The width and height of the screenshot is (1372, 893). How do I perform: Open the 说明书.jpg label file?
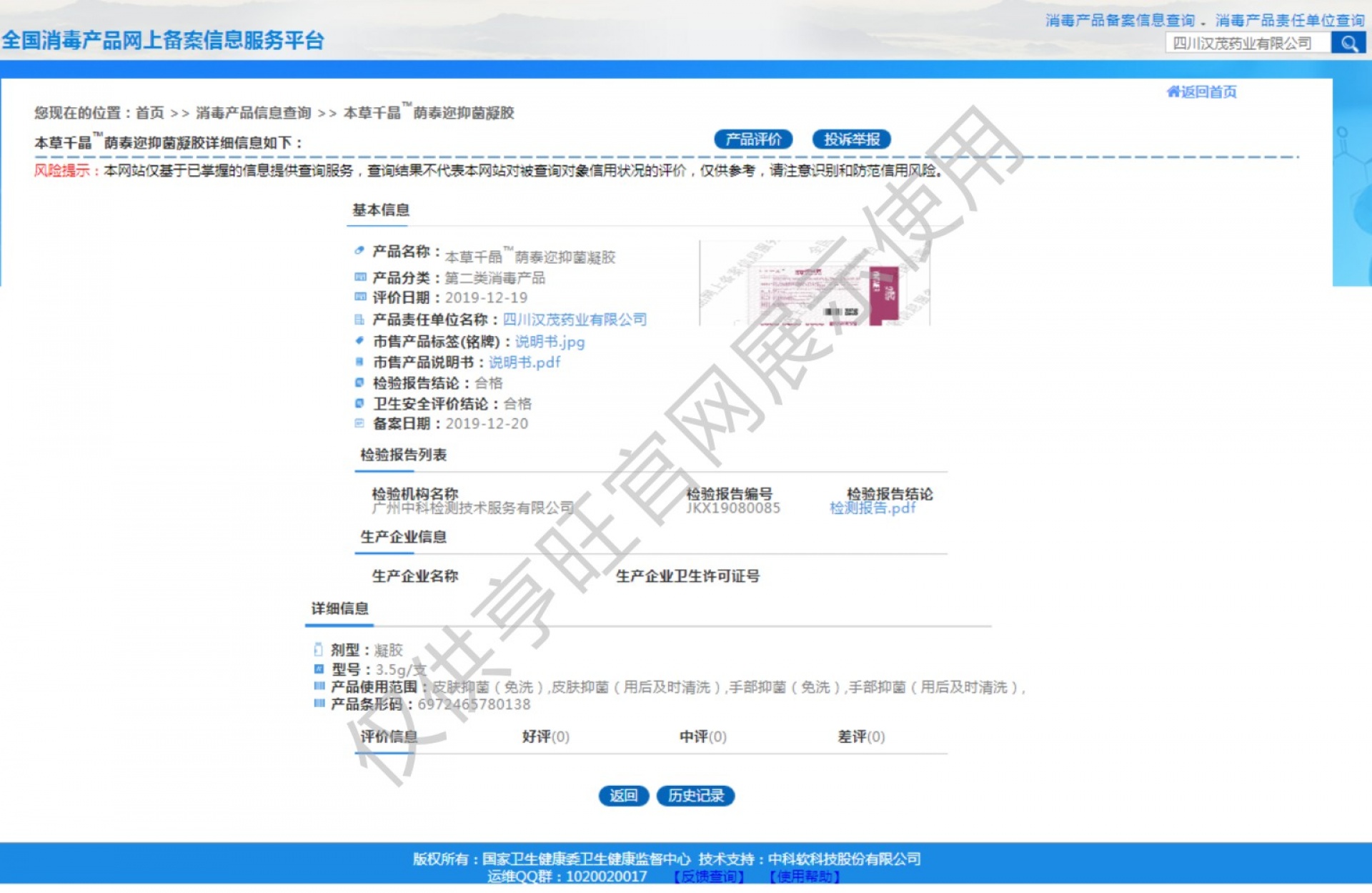pos(550,342)
